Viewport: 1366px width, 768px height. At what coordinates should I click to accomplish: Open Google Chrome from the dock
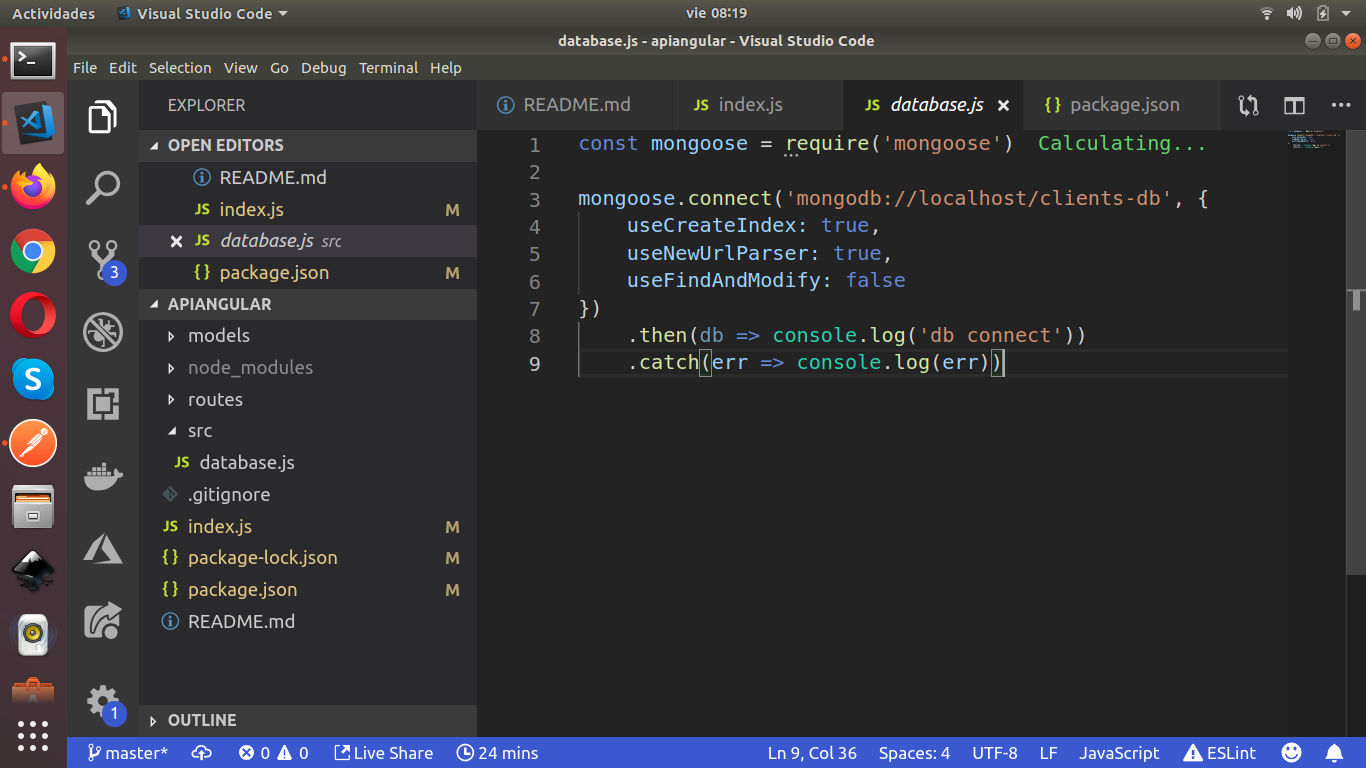coord(33,251)
